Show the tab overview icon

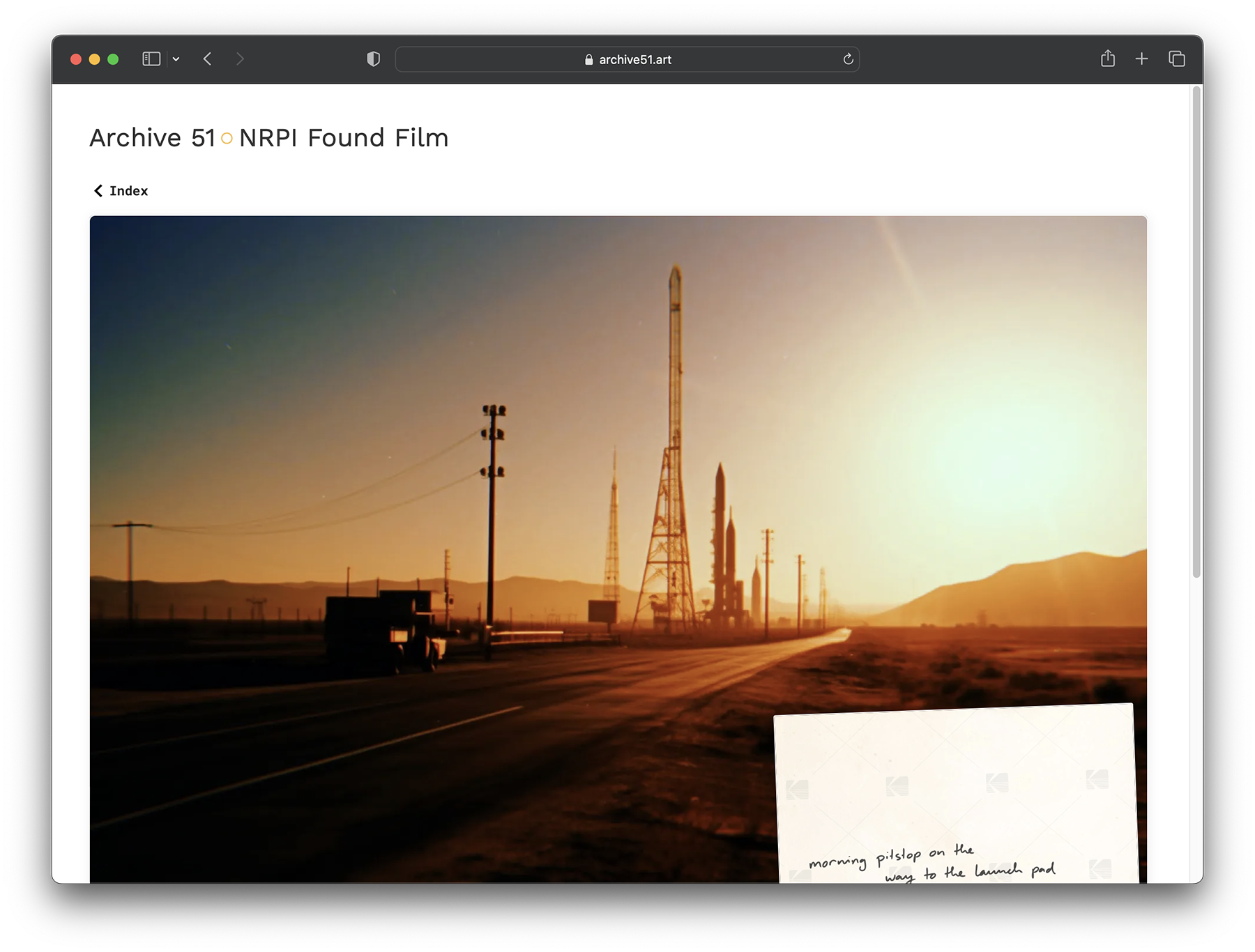(x=1177, y=59)
